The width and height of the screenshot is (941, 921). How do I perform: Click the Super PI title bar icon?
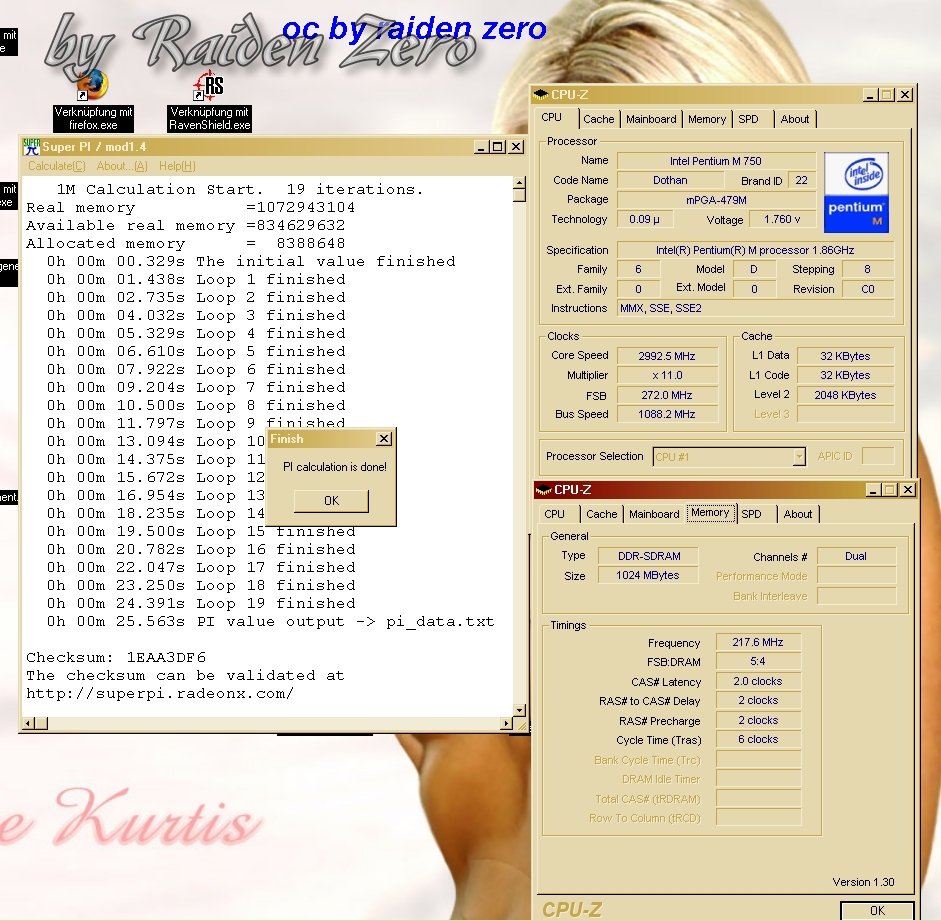coord(31,146)
